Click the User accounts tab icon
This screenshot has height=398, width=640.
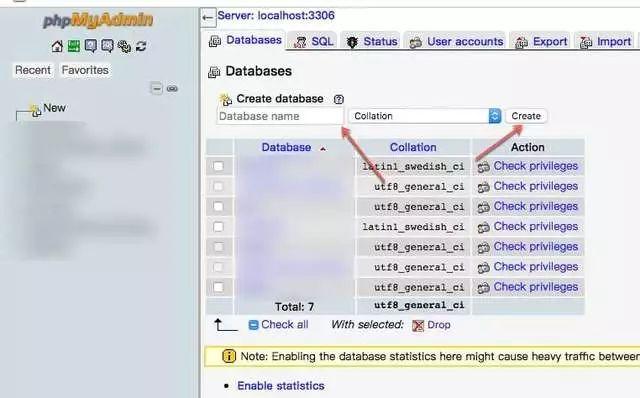(x=416, y=42)
